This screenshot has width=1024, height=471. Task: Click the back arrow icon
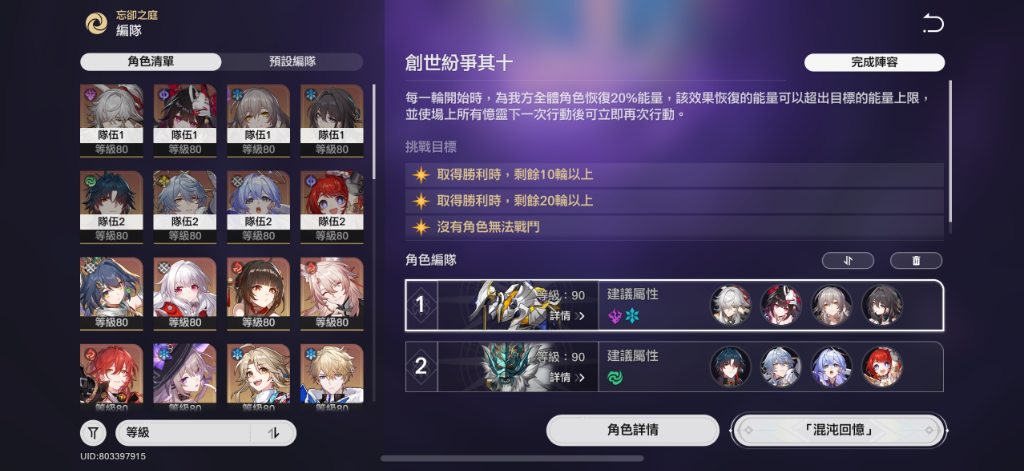(934, 24)
